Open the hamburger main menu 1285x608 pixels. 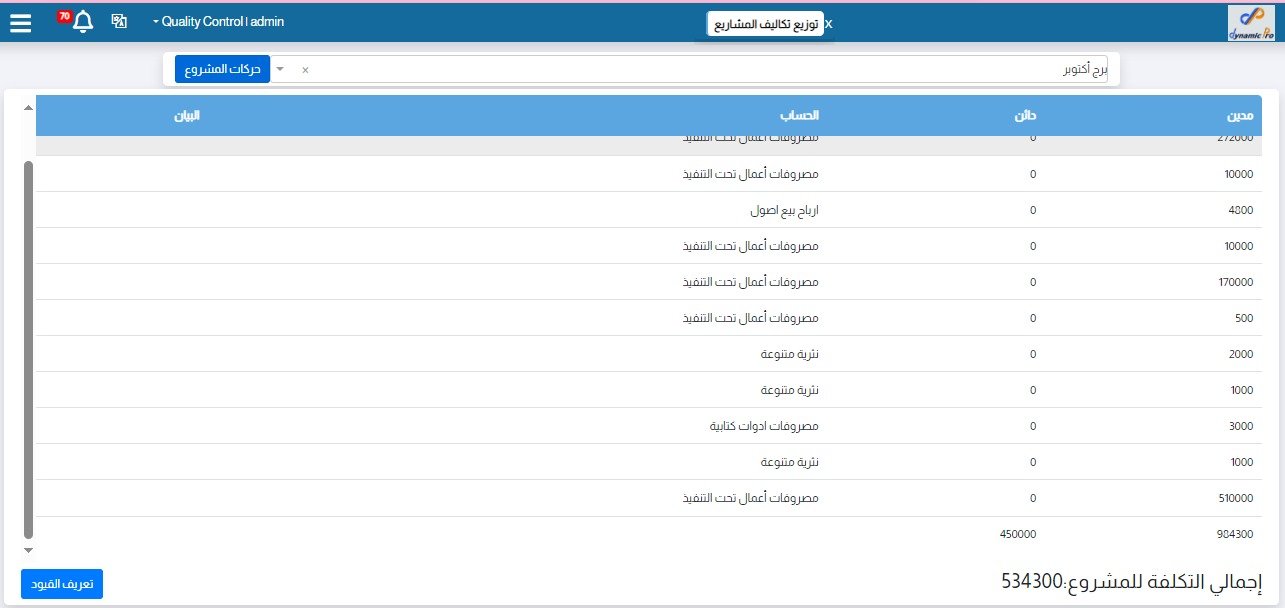click(20, 22)
